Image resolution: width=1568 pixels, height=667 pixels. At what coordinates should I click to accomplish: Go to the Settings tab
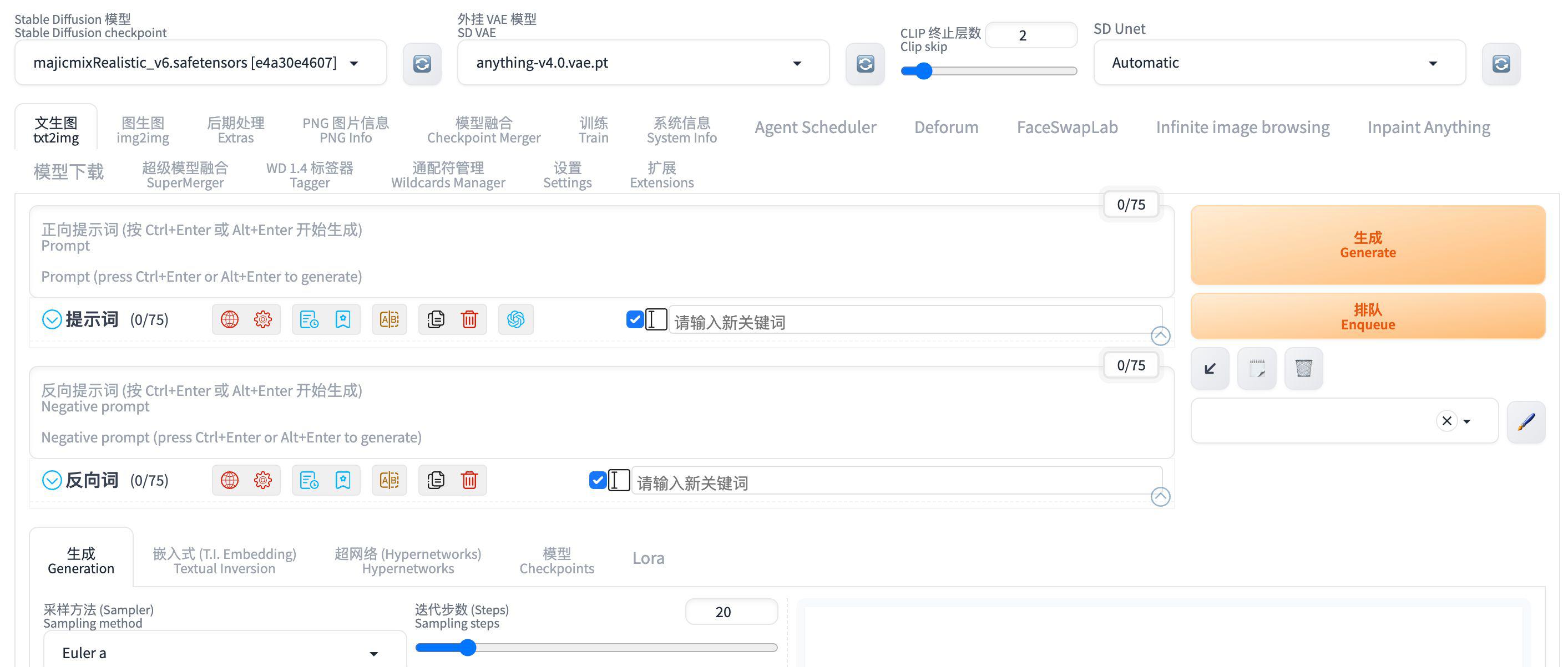click(x=567, y=175)
